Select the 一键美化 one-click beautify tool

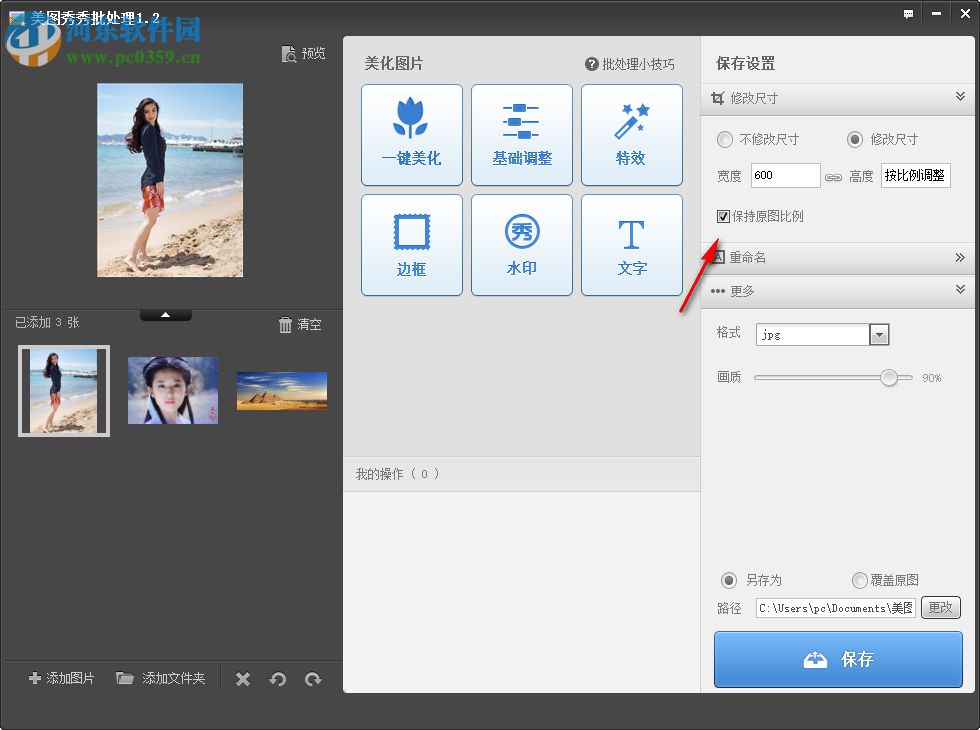[411, 134]
